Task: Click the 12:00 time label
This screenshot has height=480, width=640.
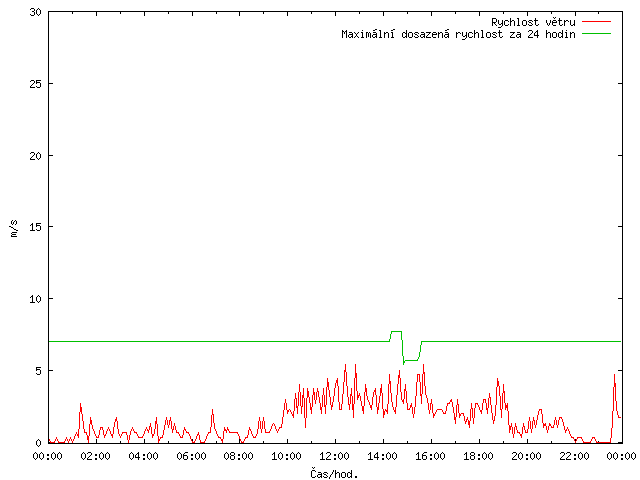Action: click(334, 456)
